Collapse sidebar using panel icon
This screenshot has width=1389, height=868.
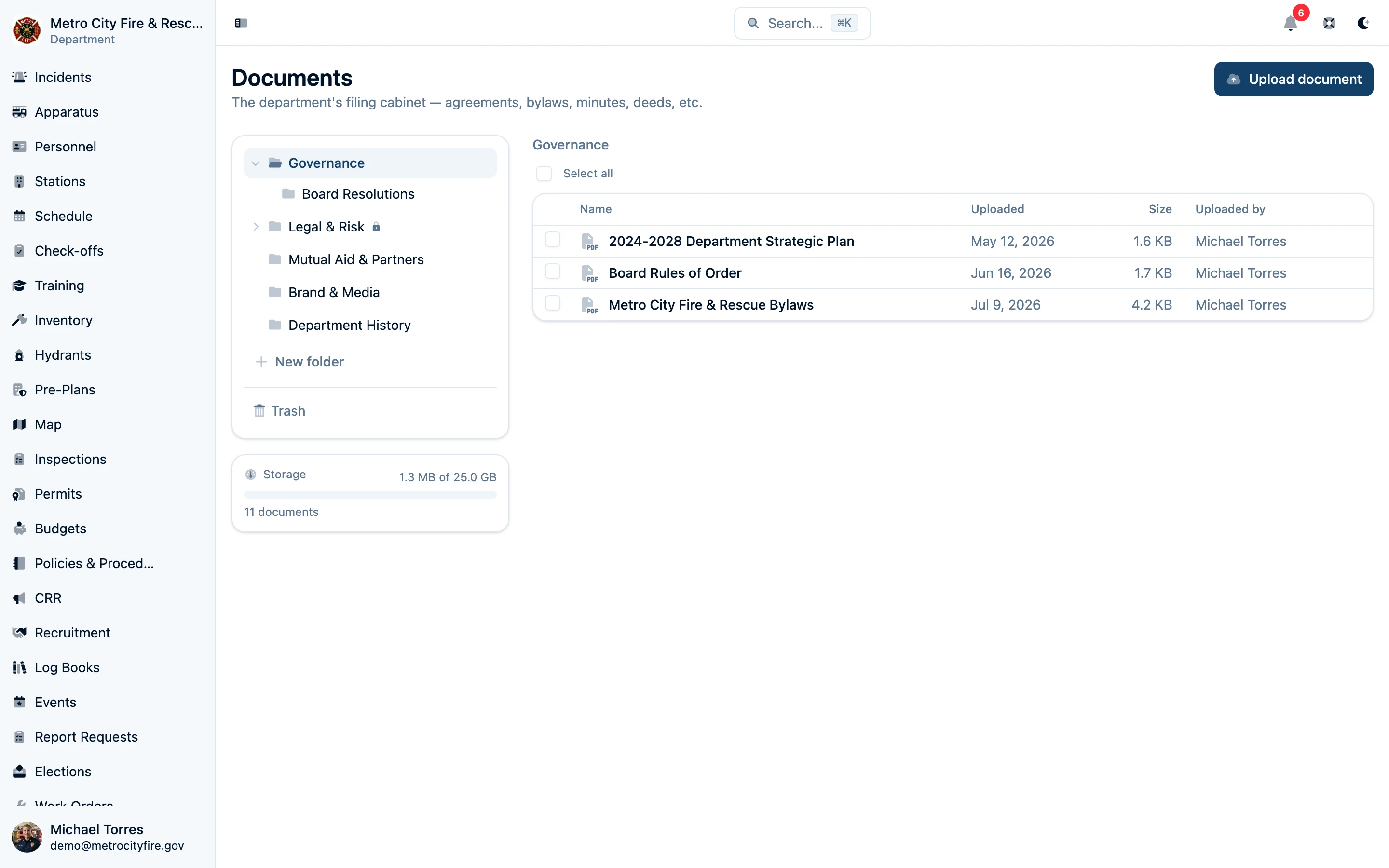241,23
